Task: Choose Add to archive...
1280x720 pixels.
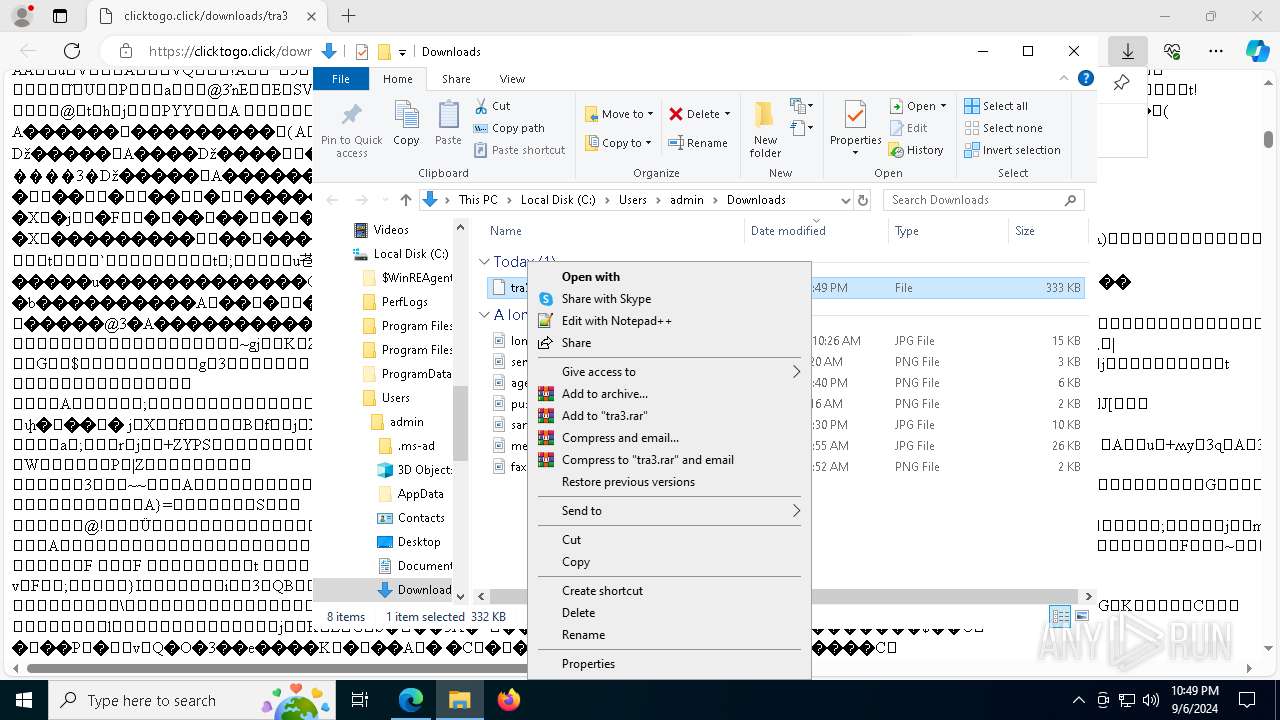Action: [x=669, y=394]
